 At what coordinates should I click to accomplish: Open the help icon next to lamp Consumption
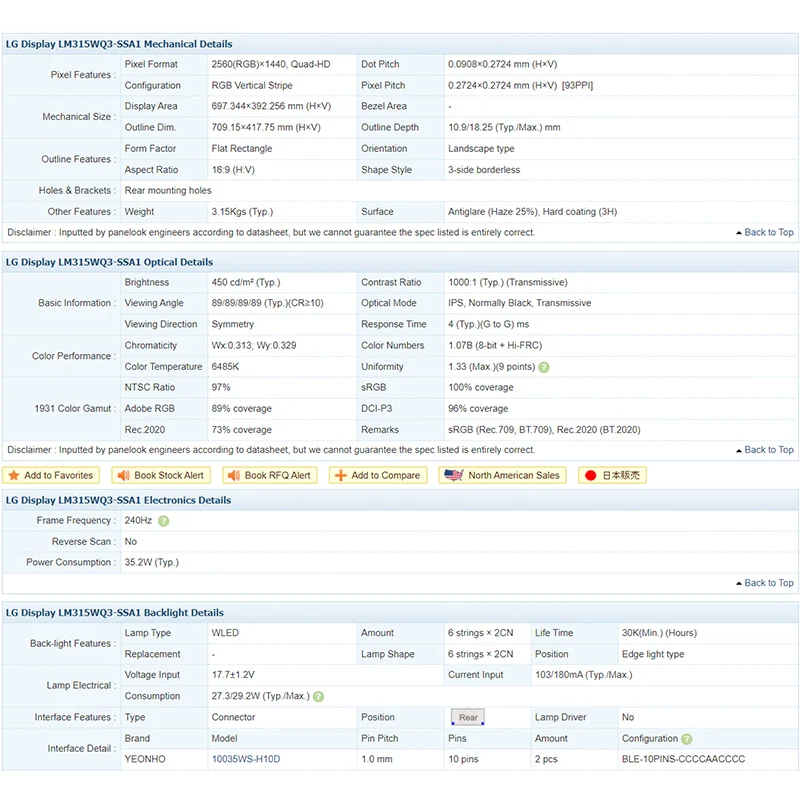(x=318, y=696)
